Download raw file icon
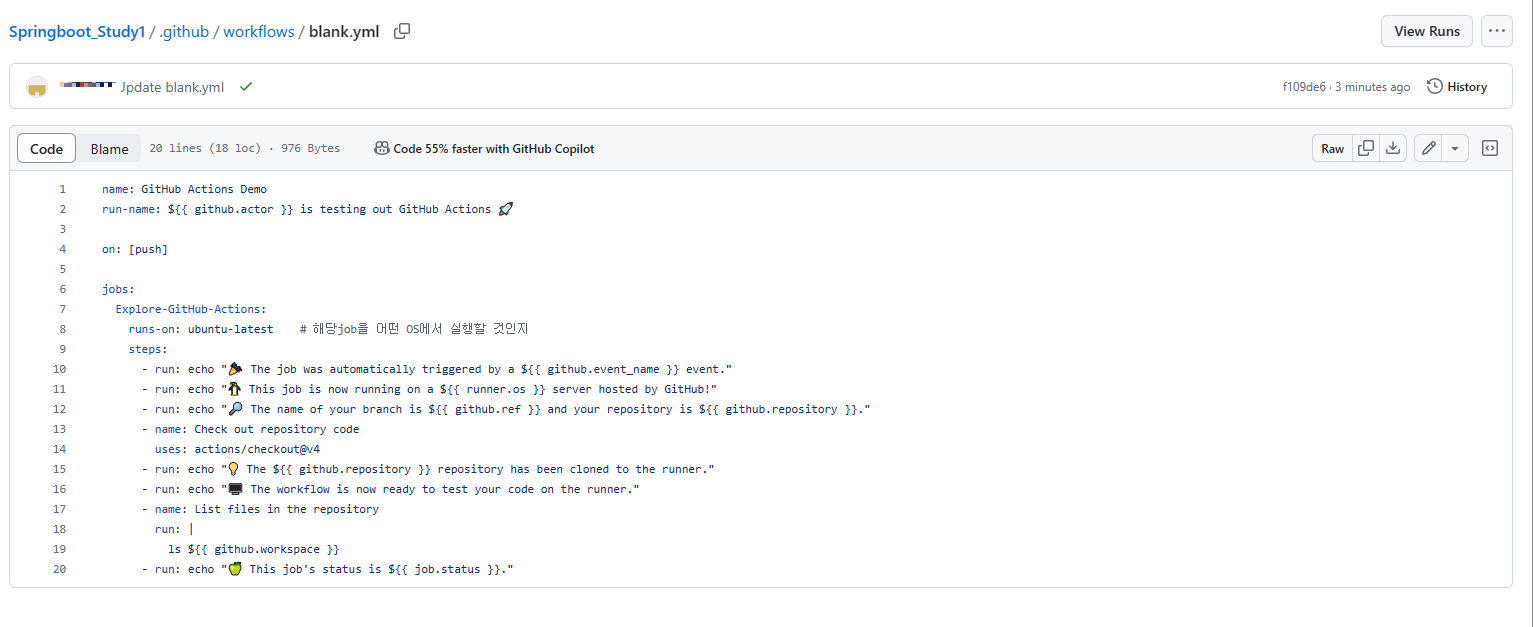 click(x=1392, y=148)
